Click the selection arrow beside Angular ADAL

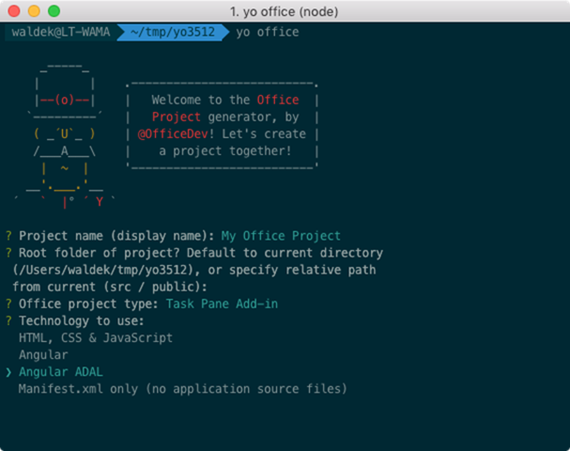click(9, 372)
